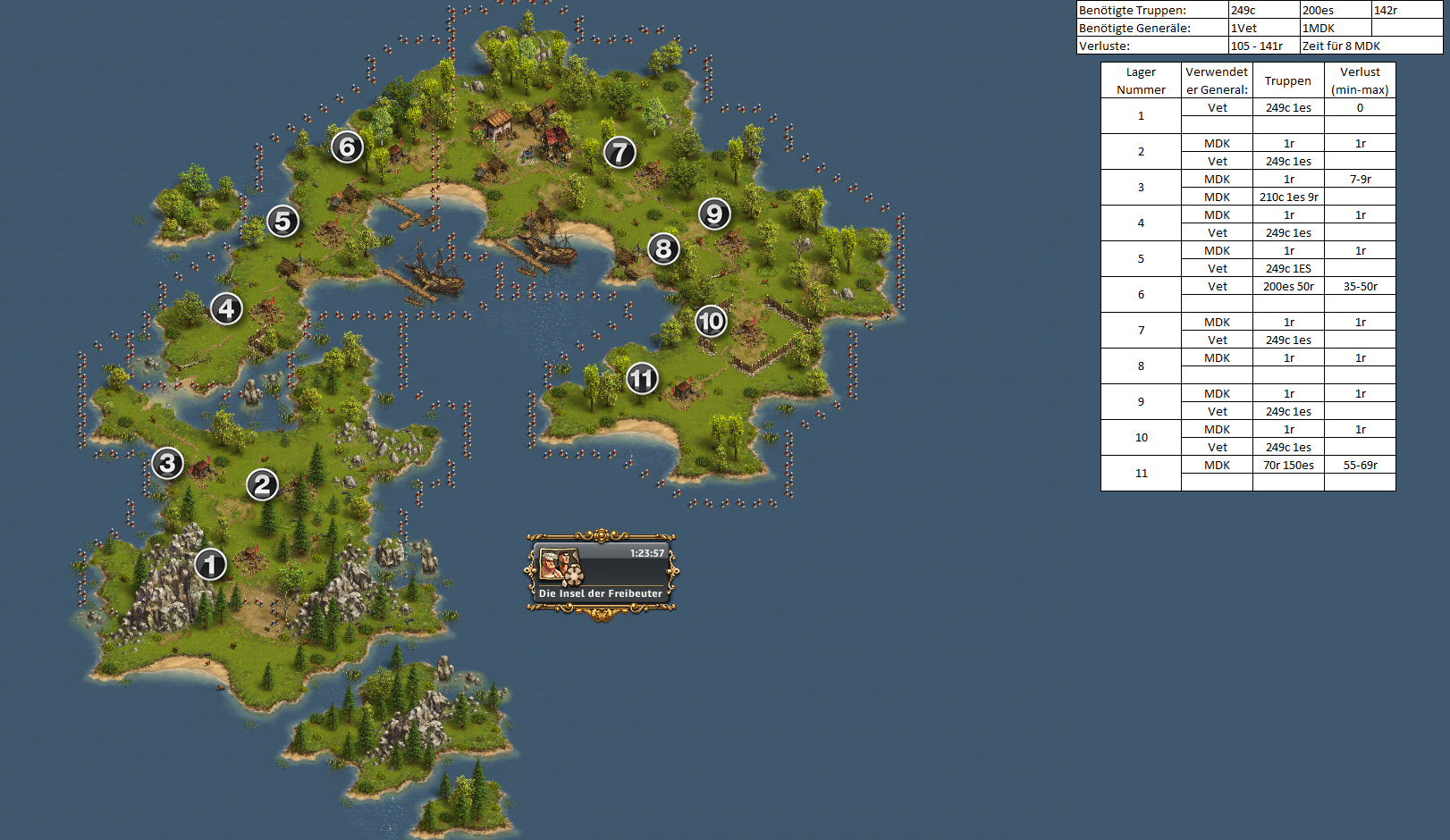Screen dimensions: 1450x840
Task: Click the Verlust (min-max) column header
Action: [x=1360, y=80]
